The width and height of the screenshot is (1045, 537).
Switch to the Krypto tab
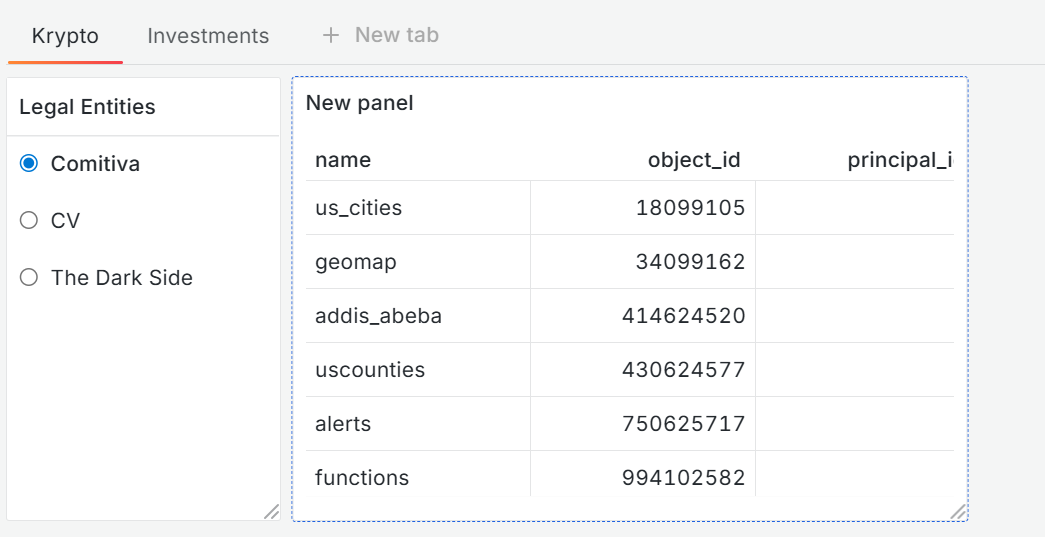coord(65,35)
